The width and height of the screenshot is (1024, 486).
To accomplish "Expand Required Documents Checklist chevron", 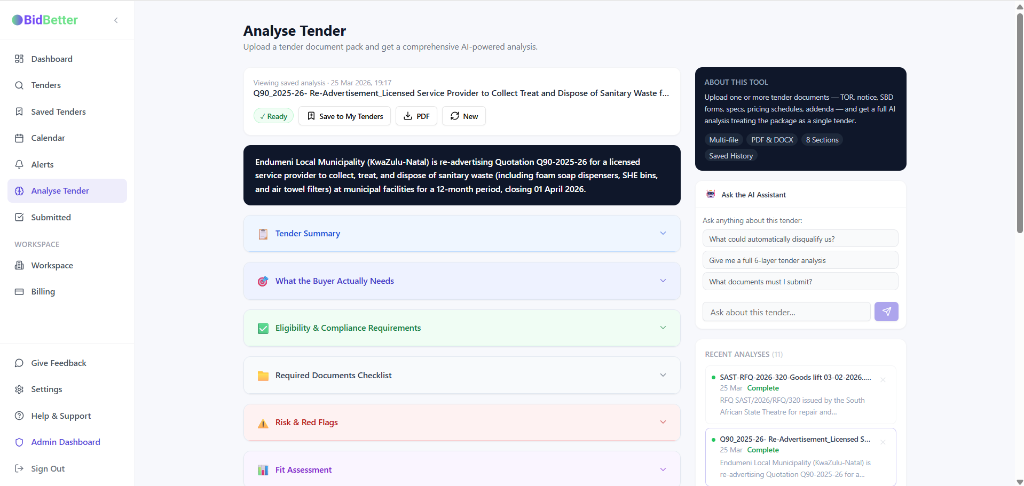I will 663,375.
